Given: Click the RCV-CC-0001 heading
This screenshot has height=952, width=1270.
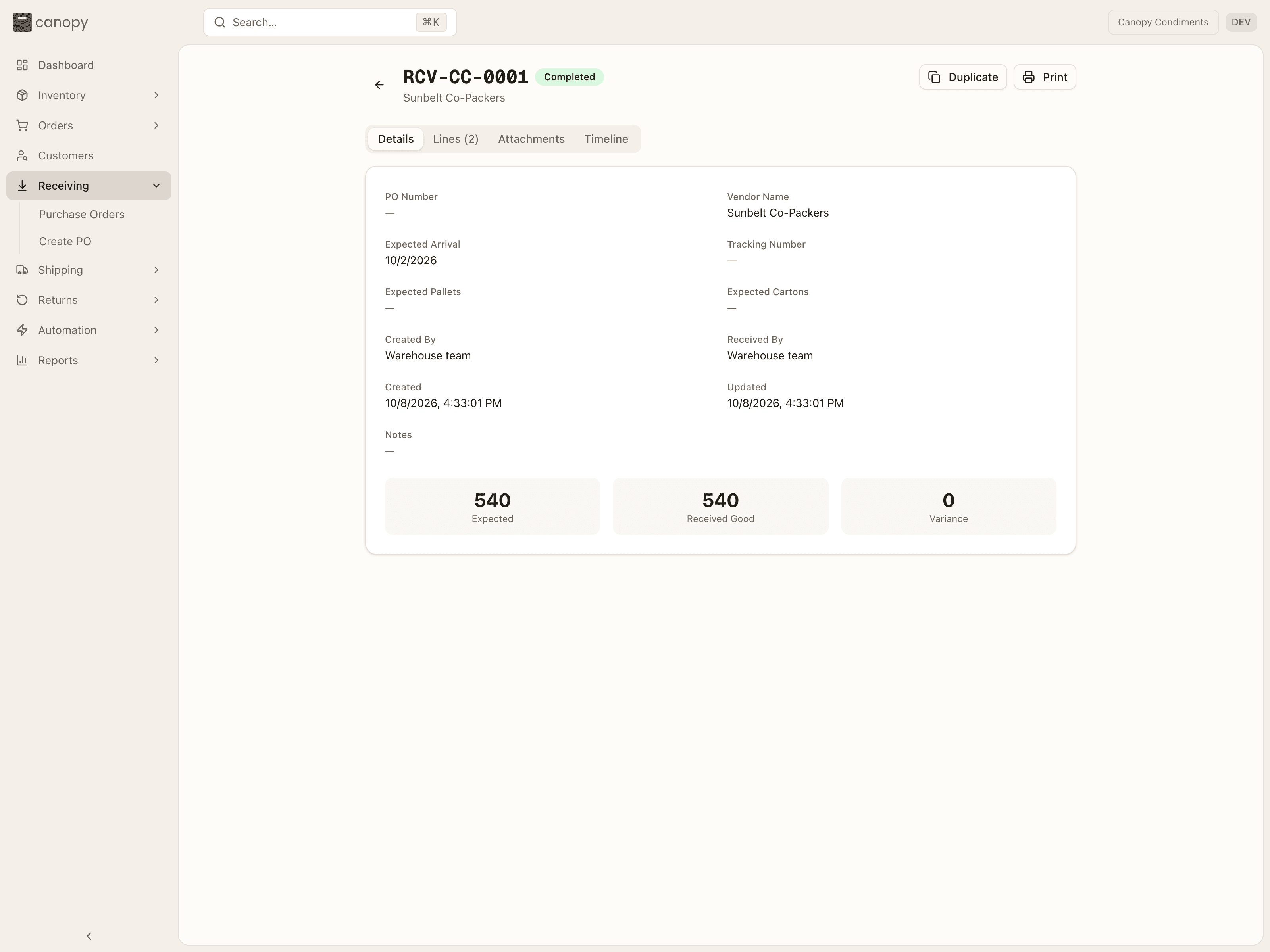Looking at the screenshot, I should tap(466, 77).
